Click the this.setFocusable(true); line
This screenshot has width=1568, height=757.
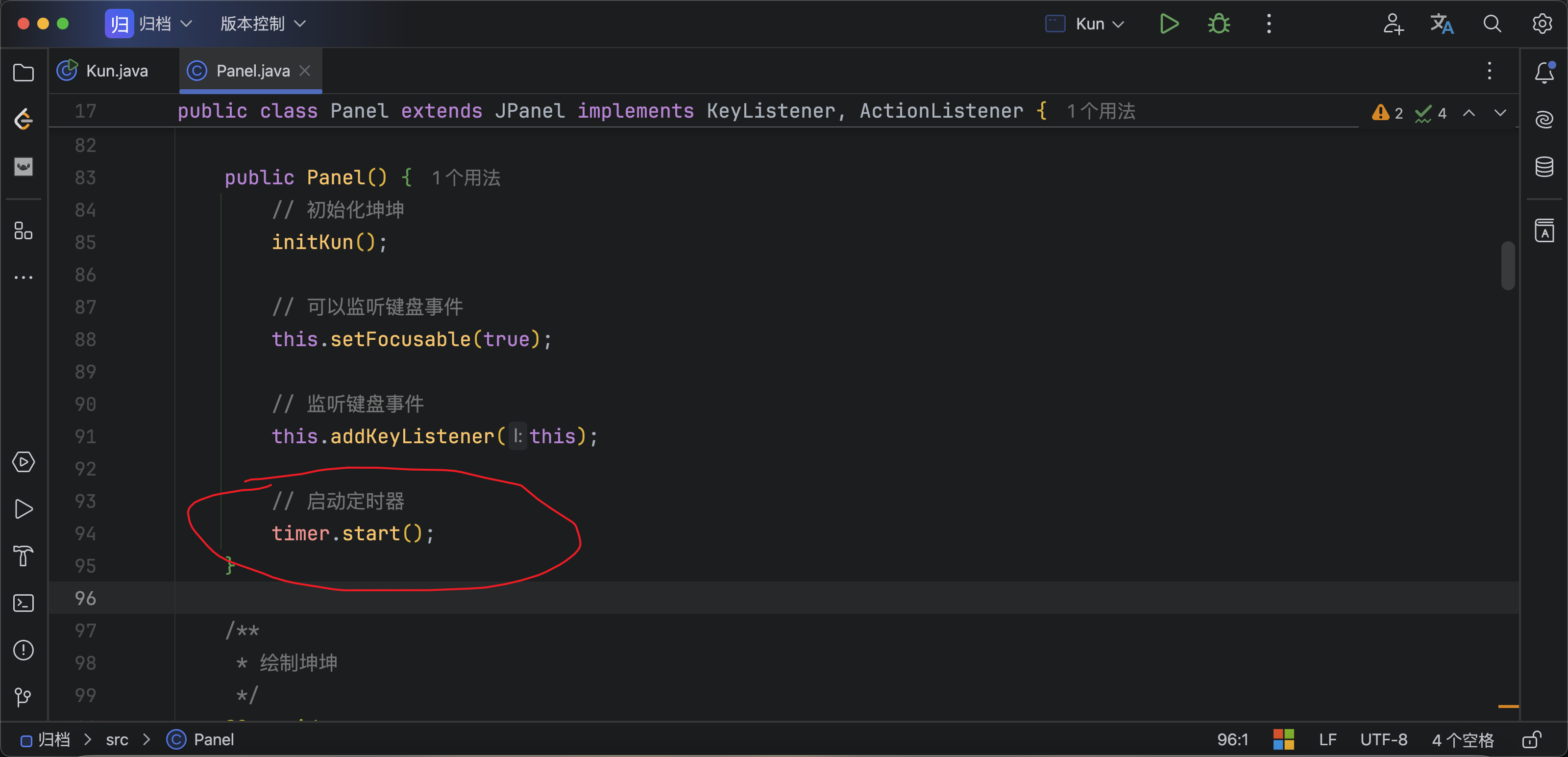coord(412,339)
